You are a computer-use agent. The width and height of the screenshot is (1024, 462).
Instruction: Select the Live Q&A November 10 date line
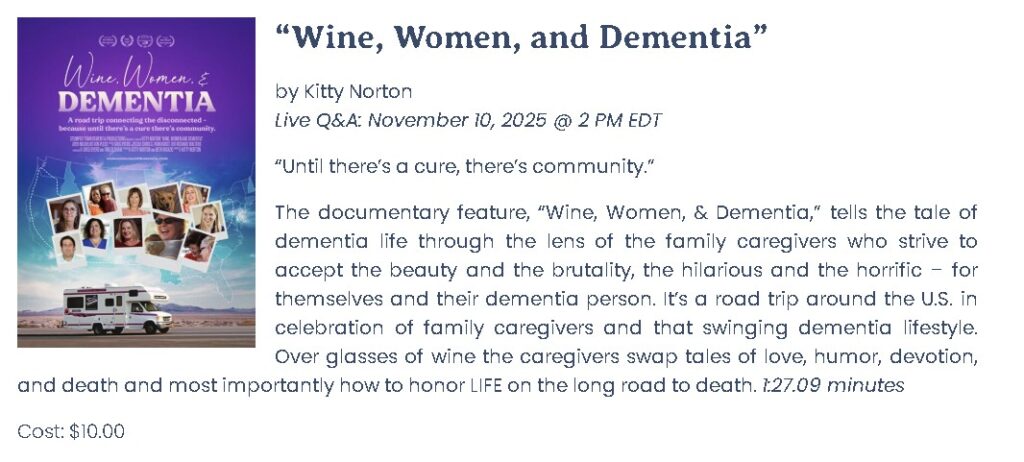point(468,121)
